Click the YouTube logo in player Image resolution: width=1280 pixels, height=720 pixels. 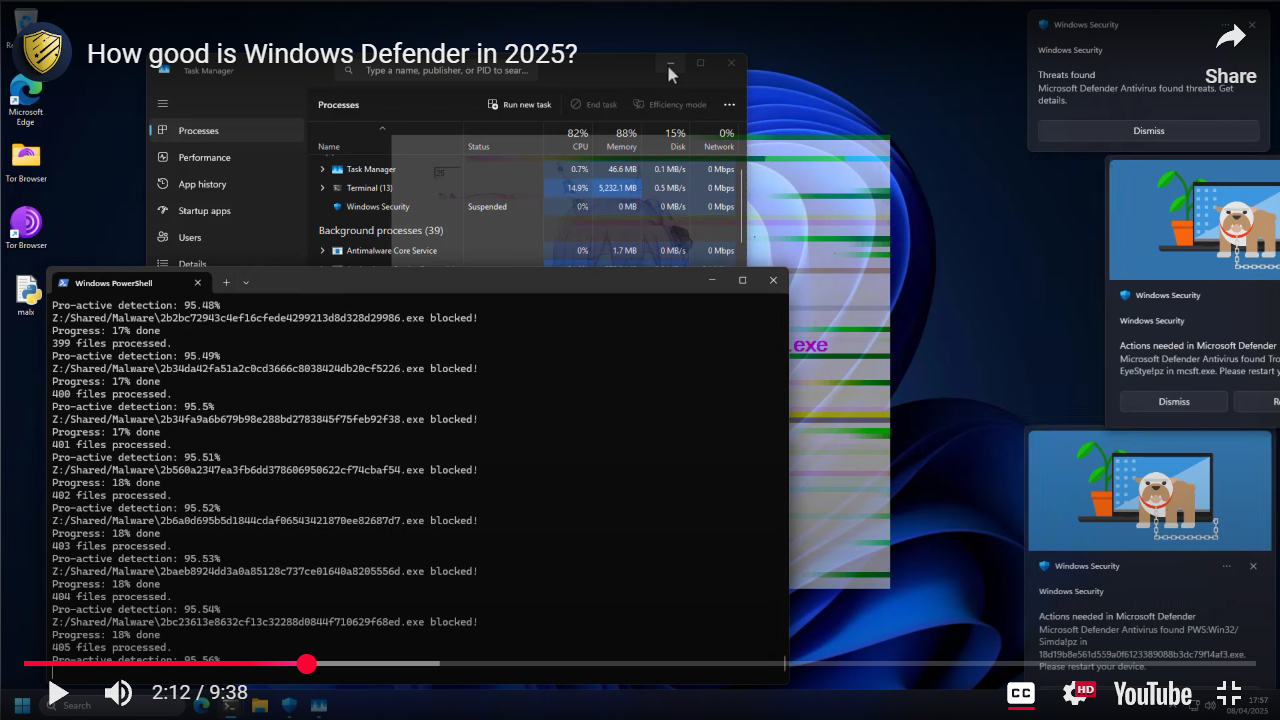tap(1152, 693)
